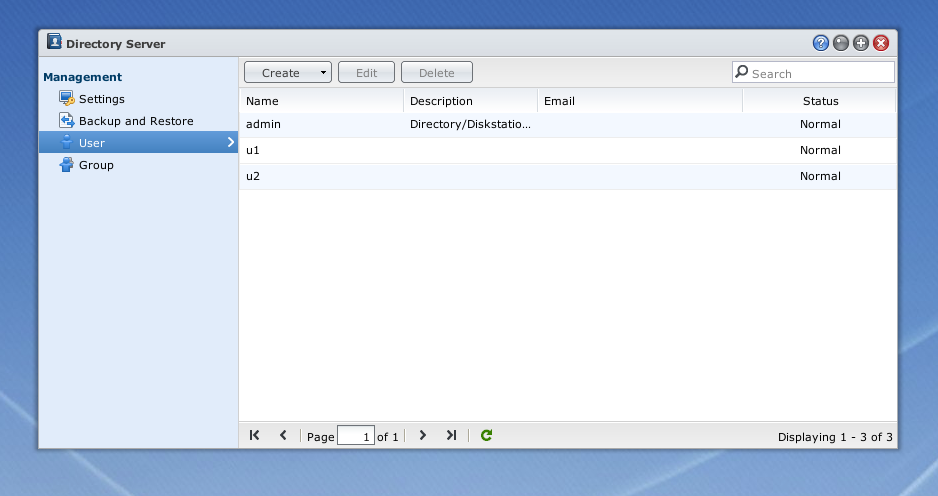Viewport: 938px width, 496px height.
Task: Click Displaying 1 - 3 of 3 text
Action: 835,437
